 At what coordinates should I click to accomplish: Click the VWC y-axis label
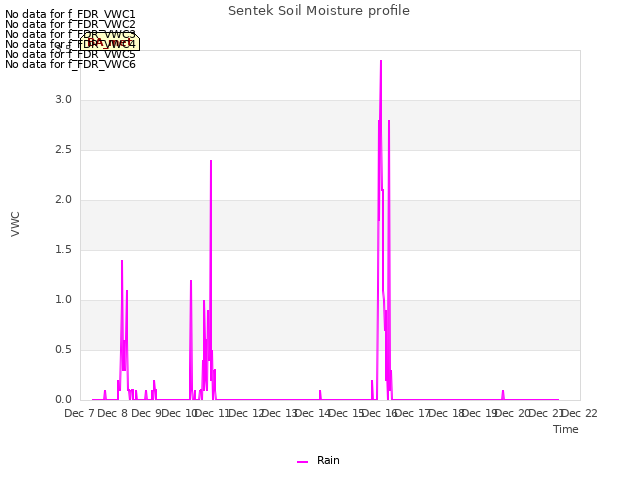[15, 224]
